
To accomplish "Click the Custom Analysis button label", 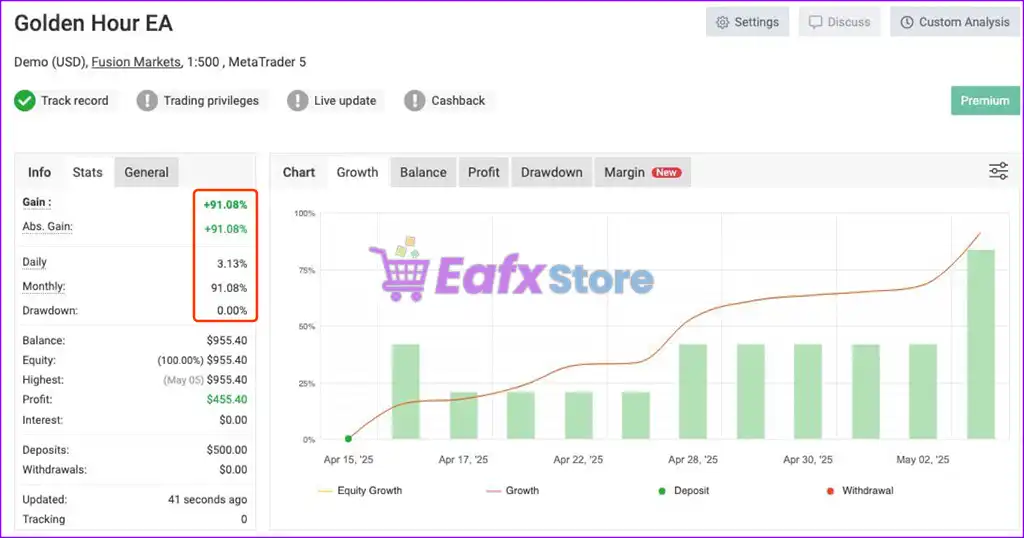I will 964,22.
